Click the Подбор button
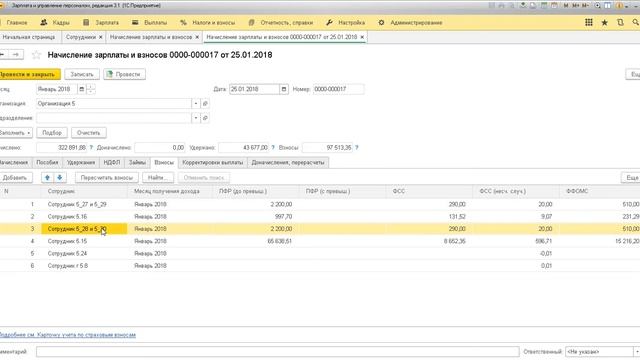Screen dimensions: 640x360 (x=52, y=133)
